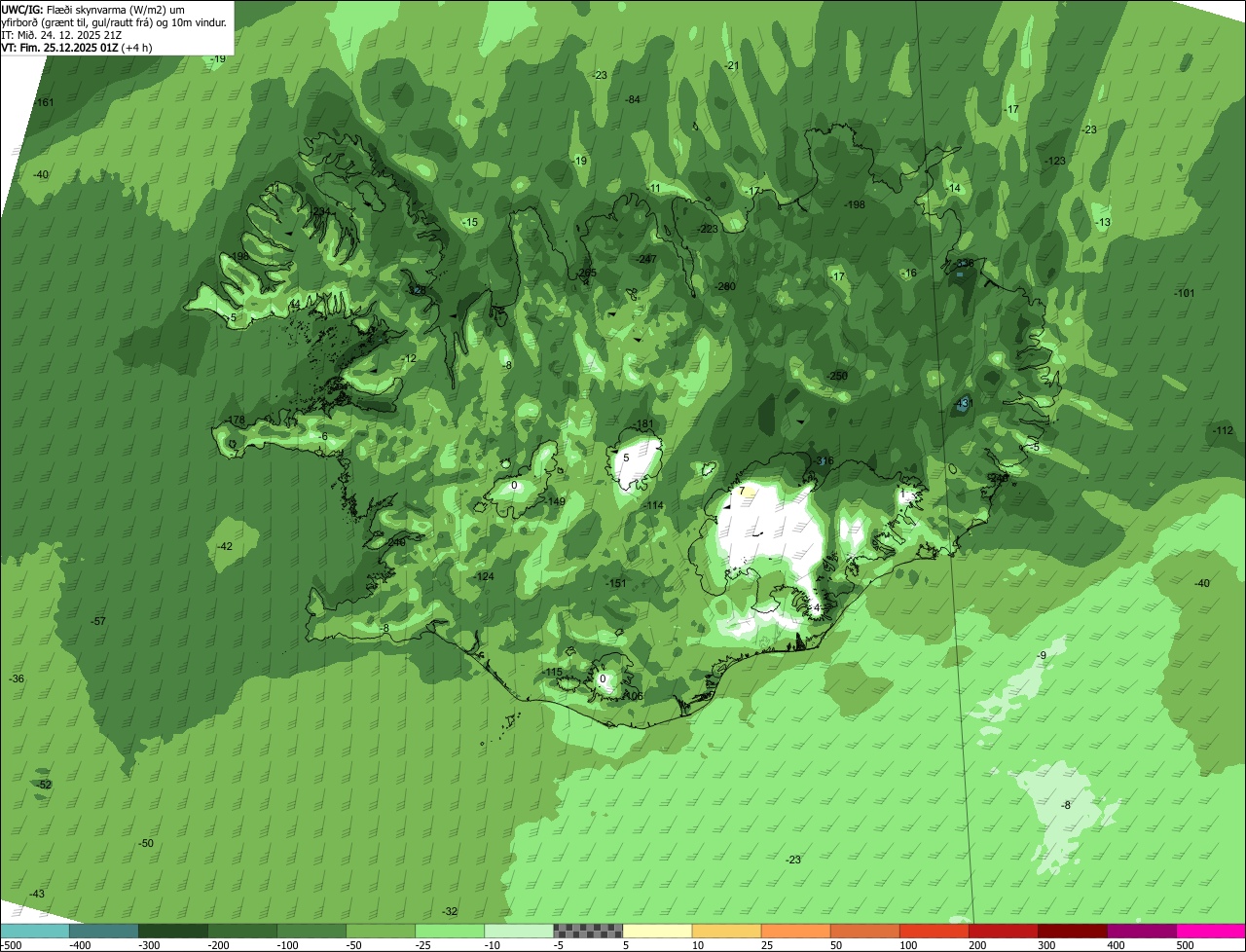The image size is (1246, 952).
Task: Click the -50 to -25 legend swatch
Action: 381,931
